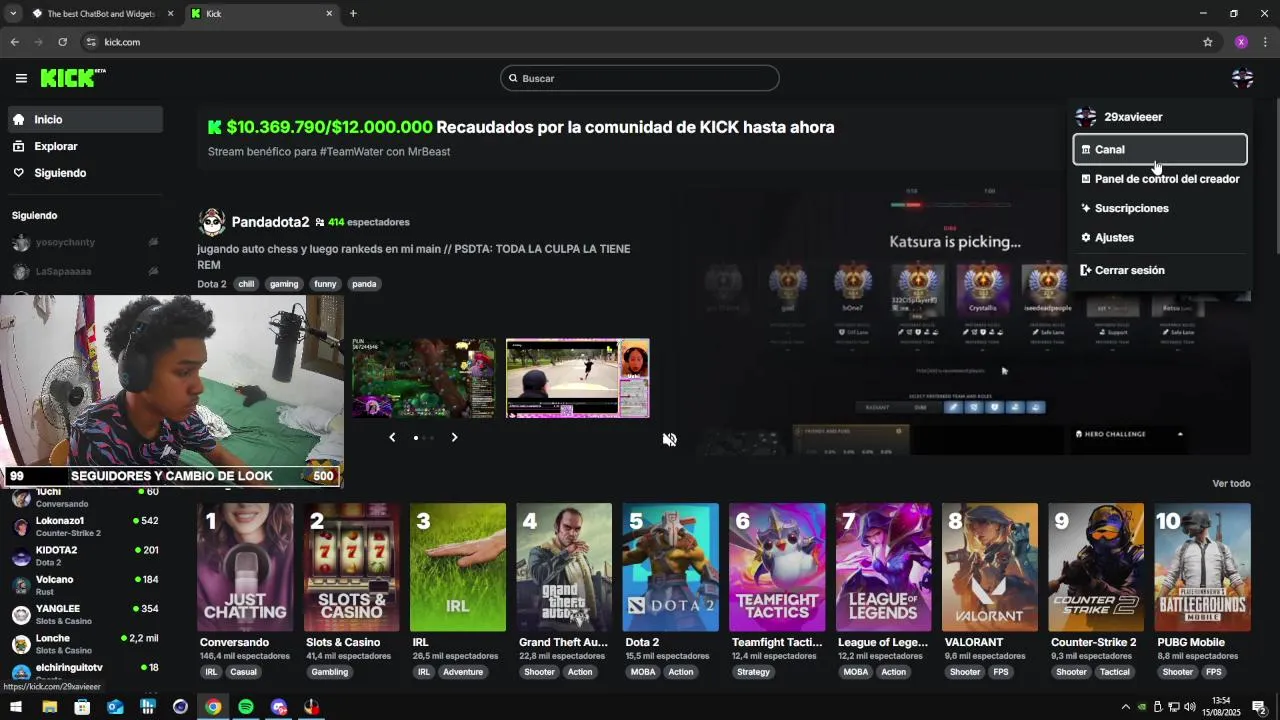Open a new browser tab
The image size is (1280, 720).
point(353,13)
